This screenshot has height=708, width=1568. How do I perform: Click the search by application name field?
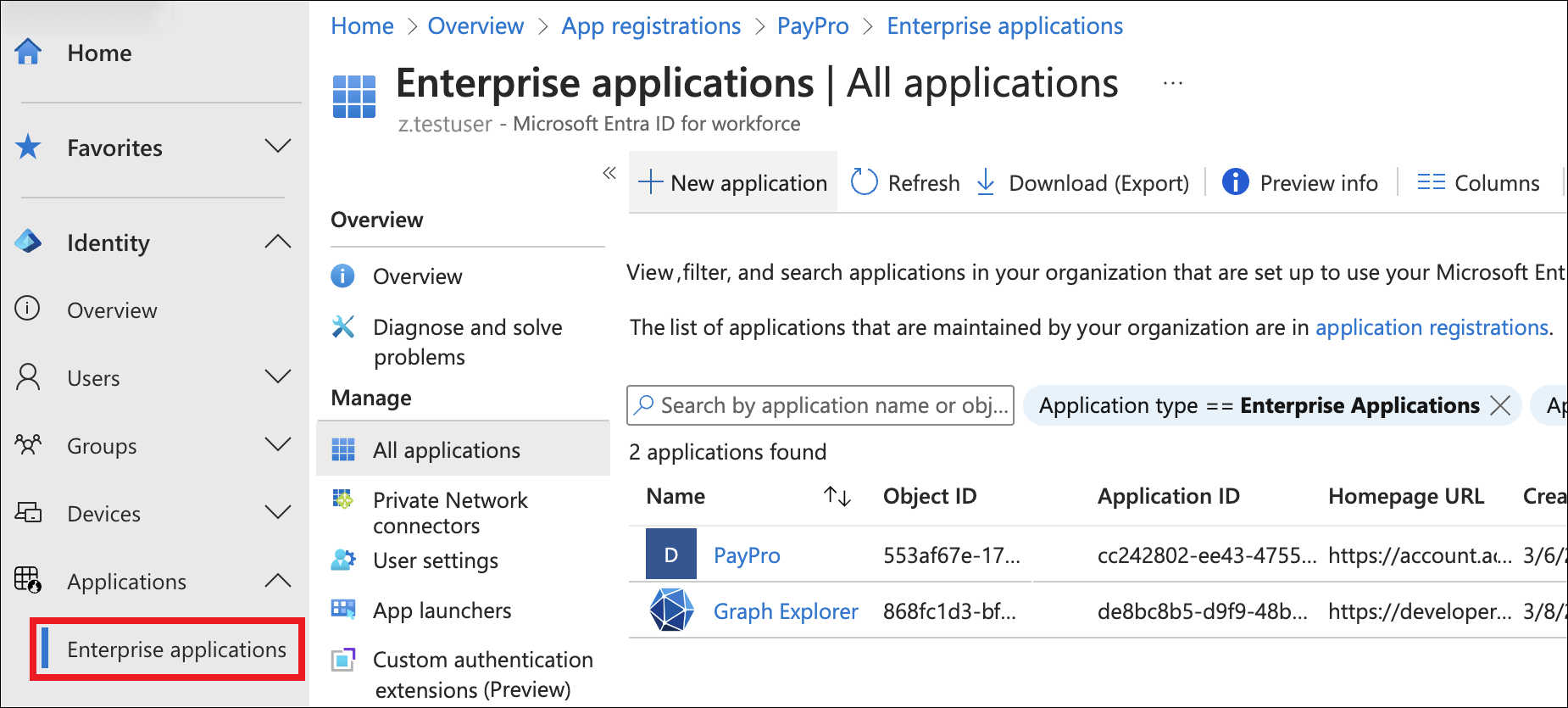[820, 405]
